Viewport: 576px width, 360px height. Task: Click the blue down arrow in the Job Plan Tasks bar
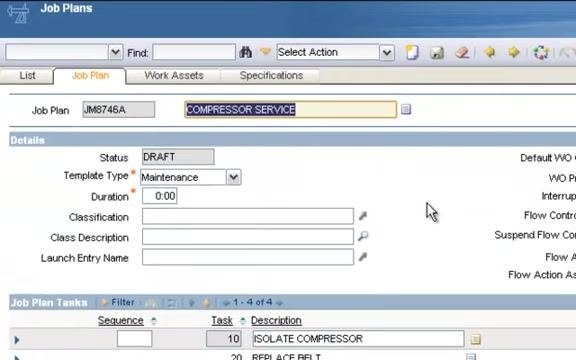191,303
